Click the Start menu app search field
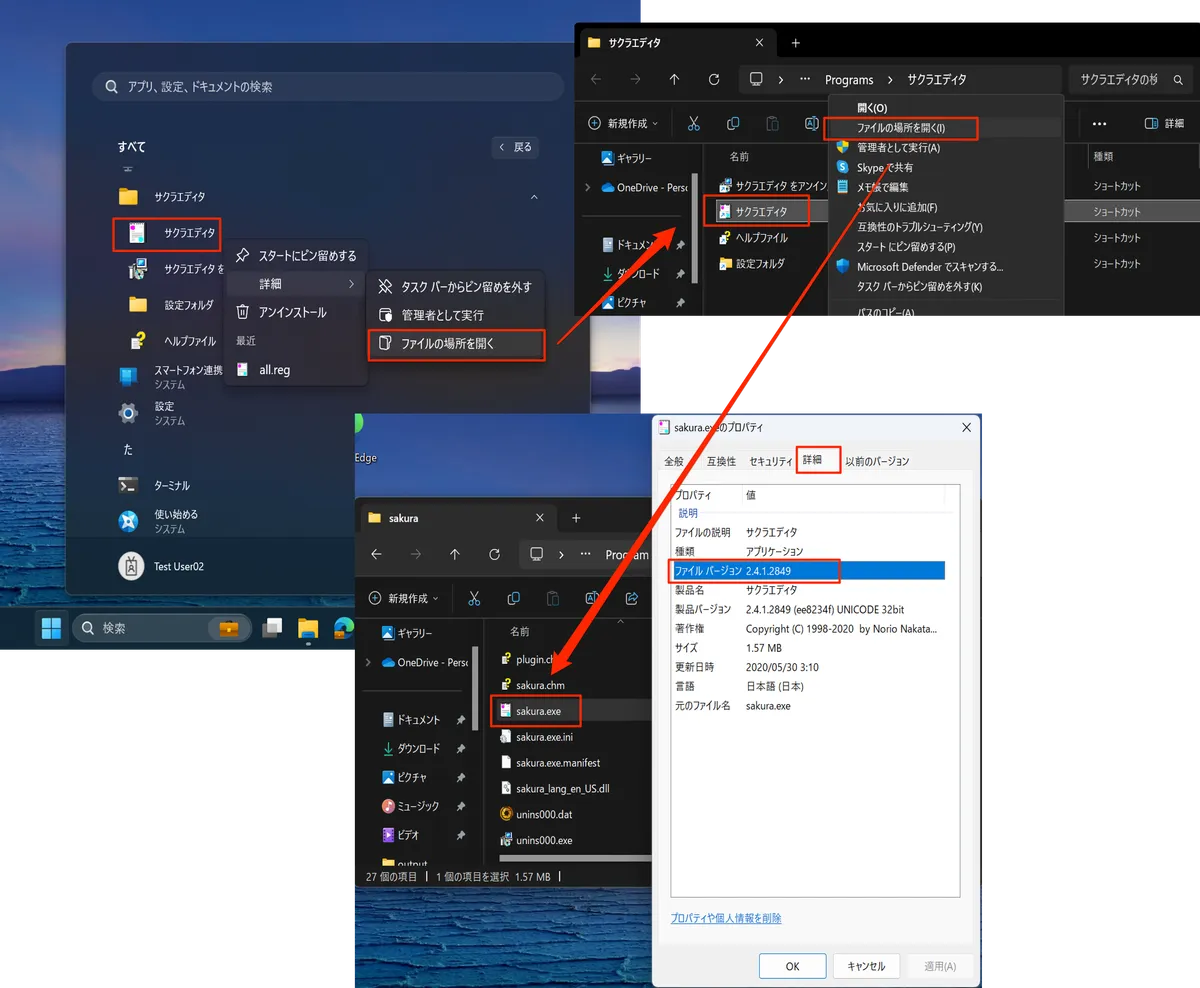The height and width of the screenshot is (988, 1200). (327, 87)
